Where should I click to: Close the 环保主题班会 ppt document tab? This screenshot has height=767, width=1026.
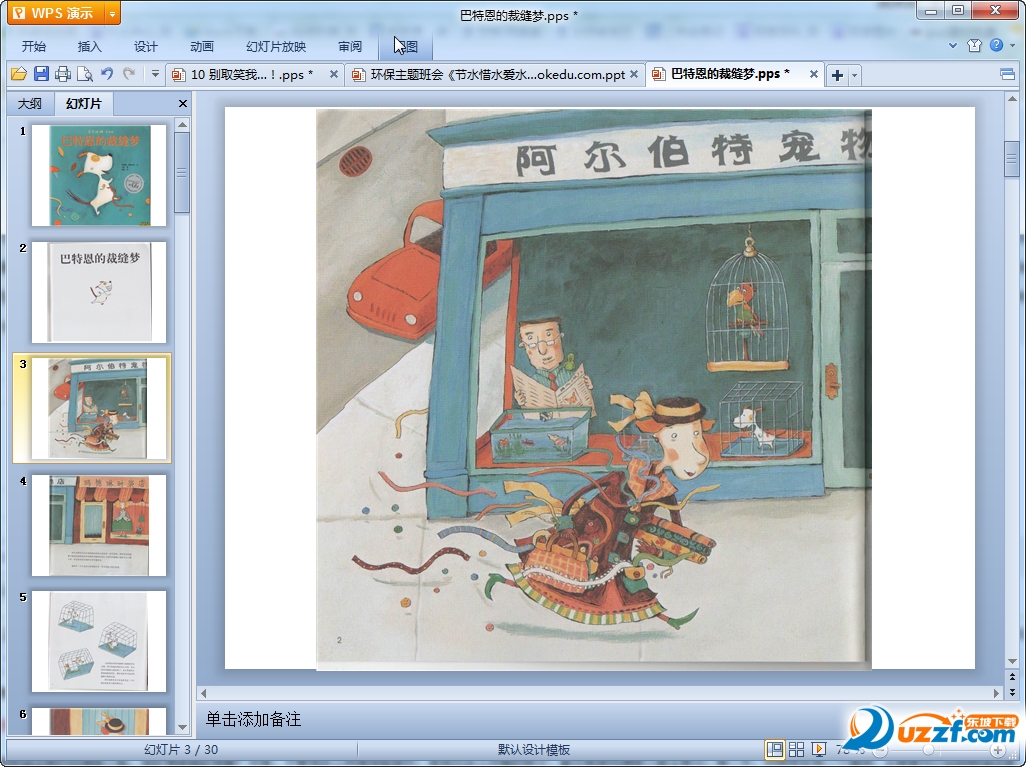tap(633, 74)
